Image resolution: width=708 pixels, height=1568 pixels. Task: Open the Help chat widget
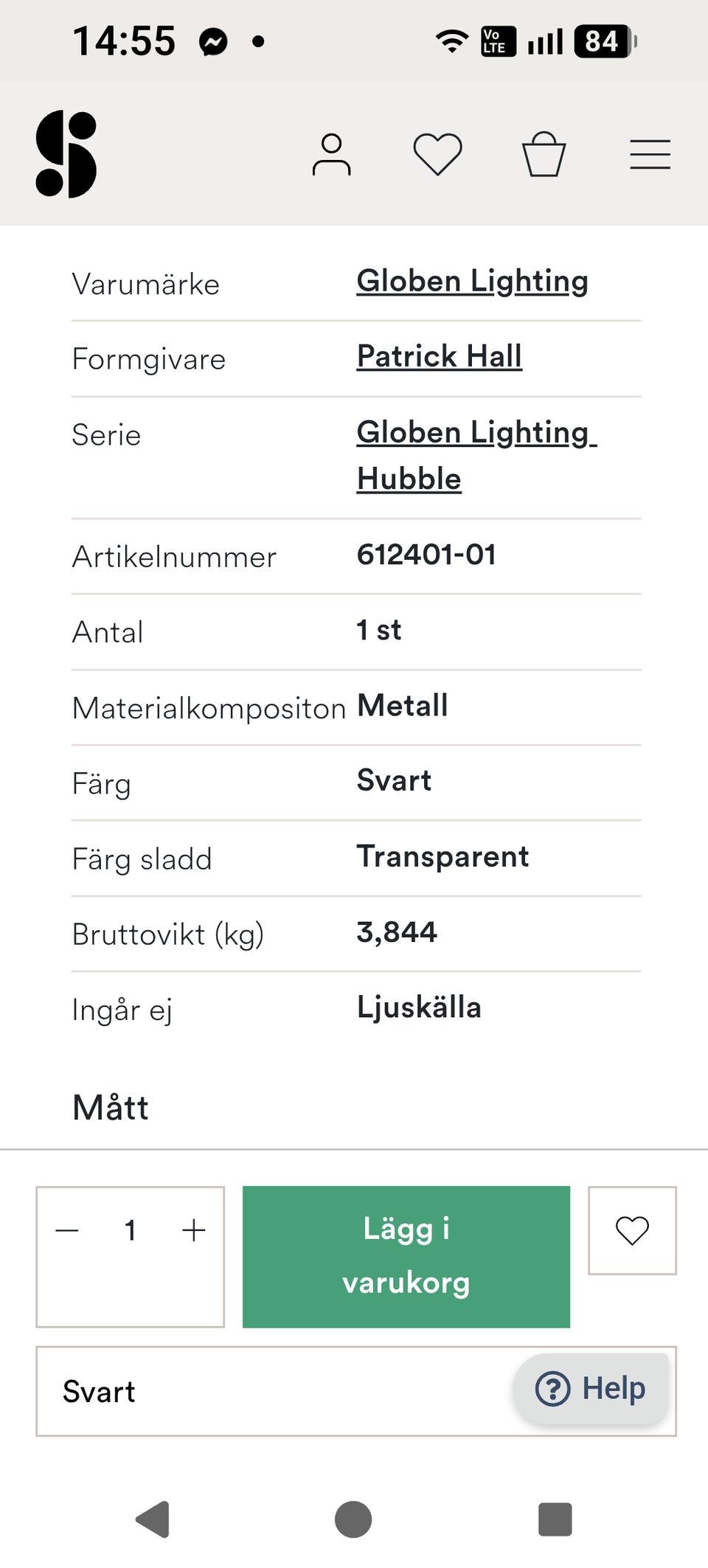(x=591, y=1389)
